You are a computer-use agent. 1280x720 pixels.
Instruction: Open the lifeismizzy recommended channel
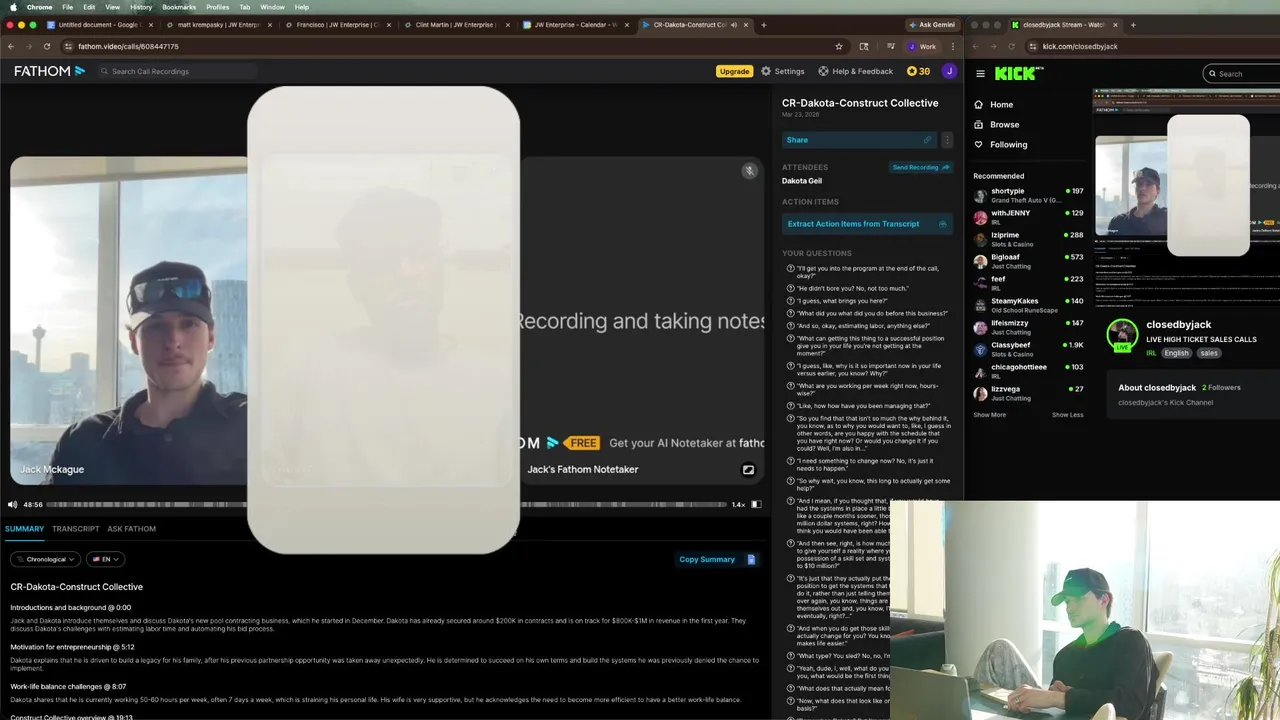(1028, 327)
